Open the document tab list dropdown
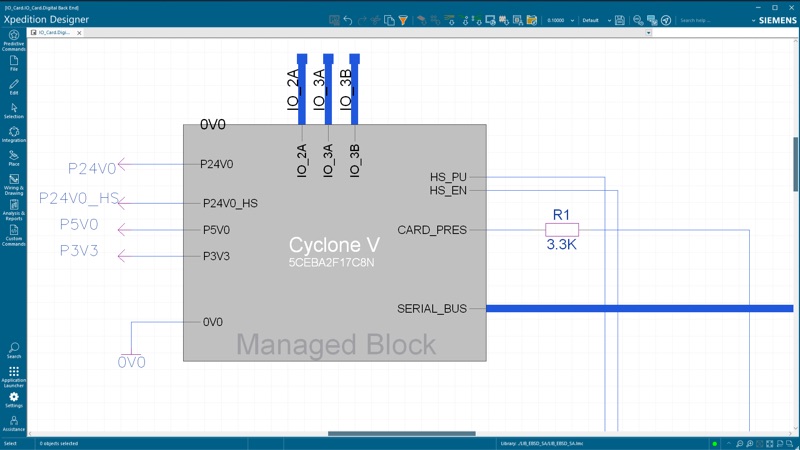Viewport: 800px width, 450px height. tap(648, 33)
